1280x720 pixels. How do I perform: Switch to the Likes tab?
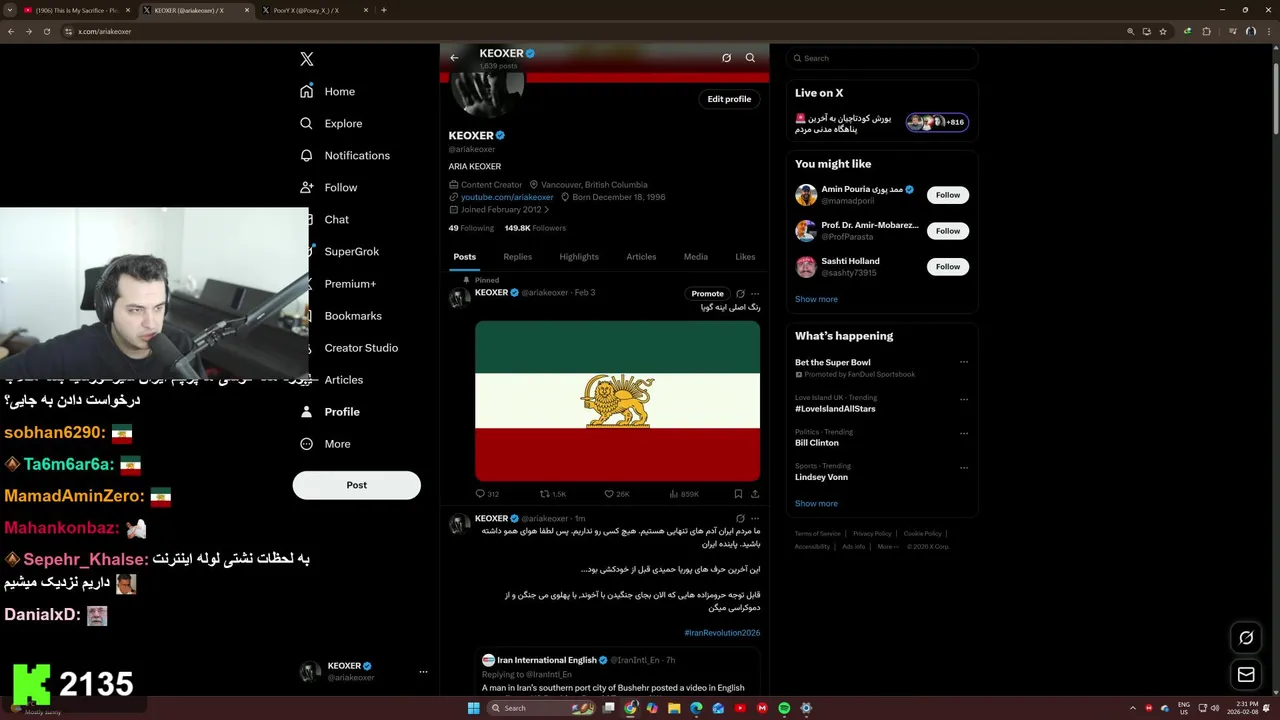[745, 257]
